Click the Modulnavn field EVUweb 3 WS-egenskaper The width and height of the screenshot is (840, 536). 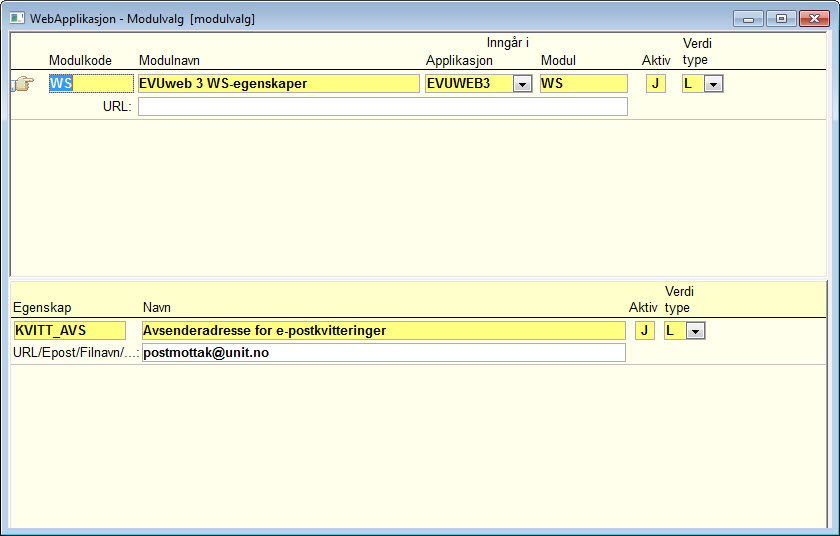pos(279,84)
